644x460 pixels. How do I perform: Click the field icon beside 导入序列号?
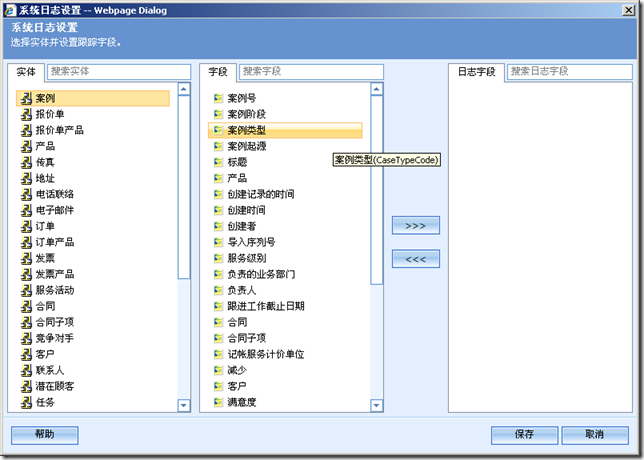[218, 242]
